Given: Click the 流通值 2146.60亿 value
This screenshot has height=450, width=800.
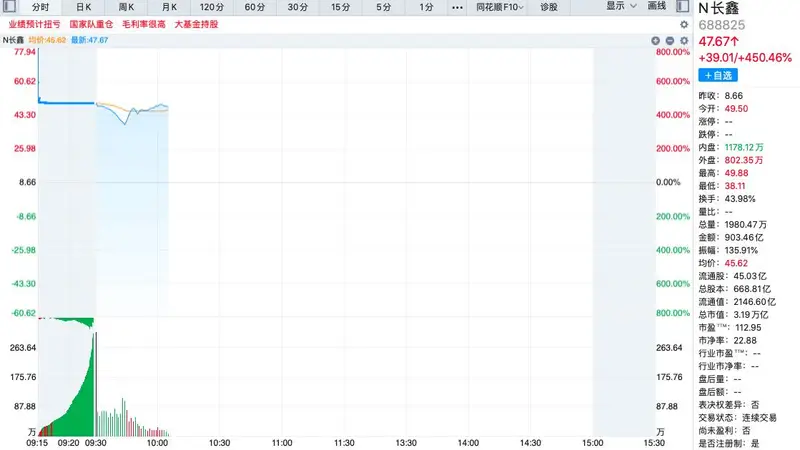Looking at the screenshot, I should point(755,302).
